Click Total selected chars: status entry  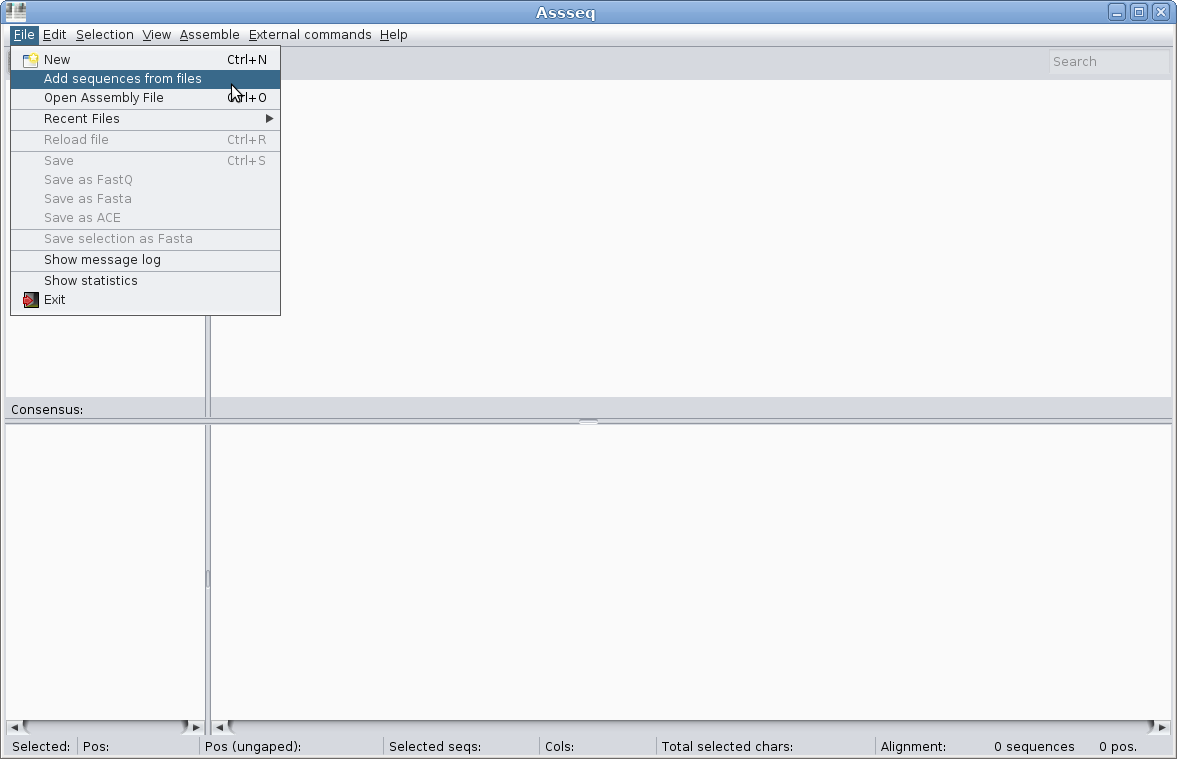pos(727,747)
